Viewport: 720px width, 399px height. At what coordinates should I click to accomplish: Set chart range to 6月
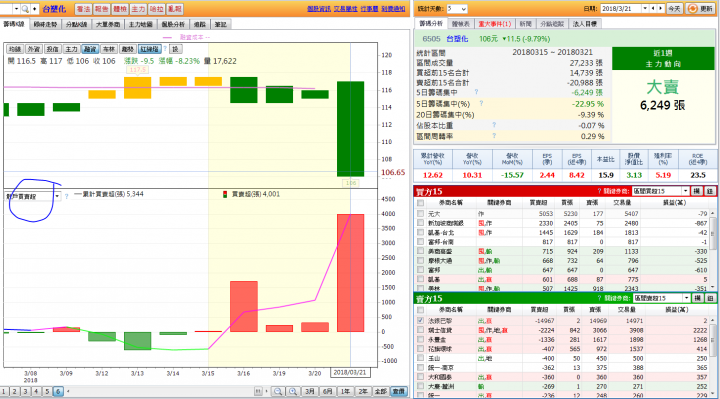[x=328, y=392]
